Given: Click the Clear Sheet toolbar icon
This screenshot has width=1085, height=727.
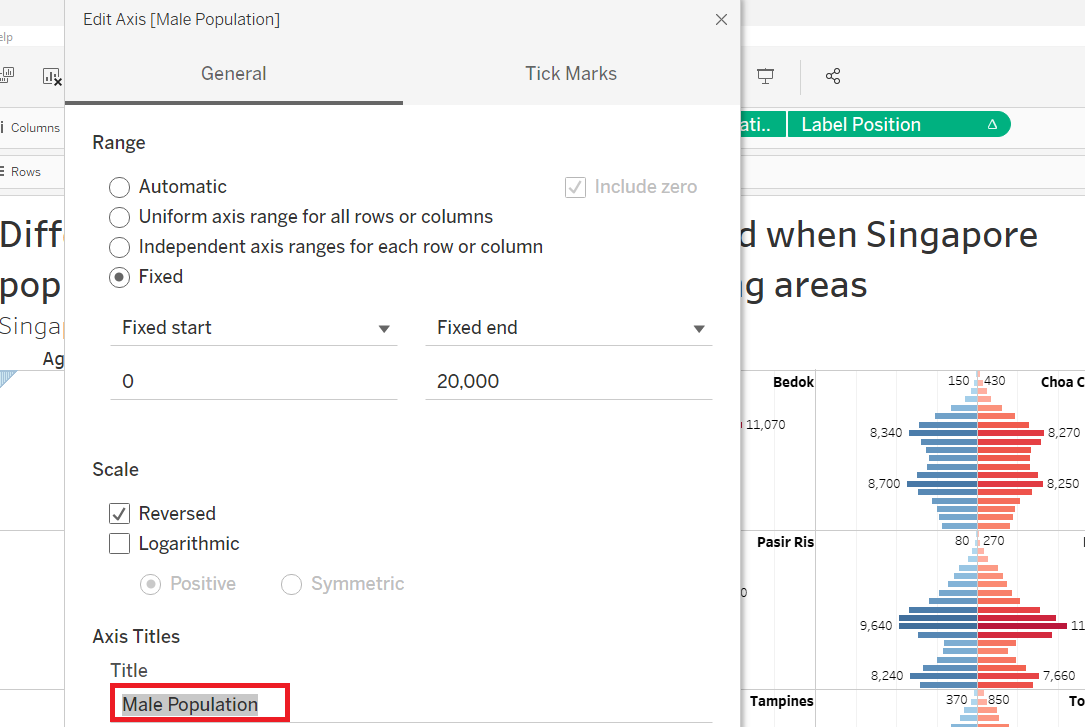Looking at the screenshot, I should (x=52, y=76).
